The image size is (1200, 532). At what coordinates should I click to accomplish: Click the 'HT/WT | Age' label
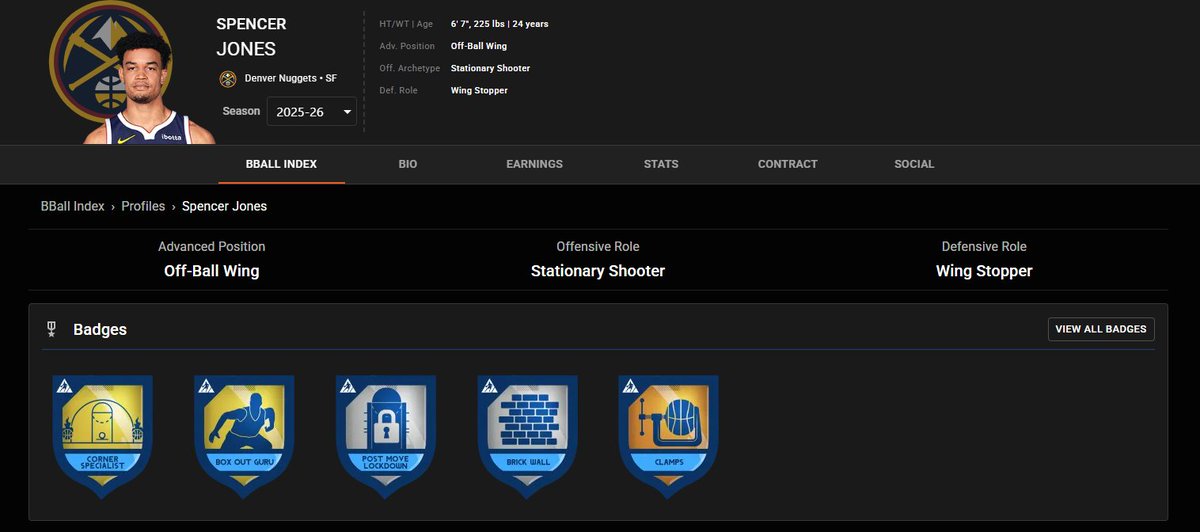(x=406, y=24)
